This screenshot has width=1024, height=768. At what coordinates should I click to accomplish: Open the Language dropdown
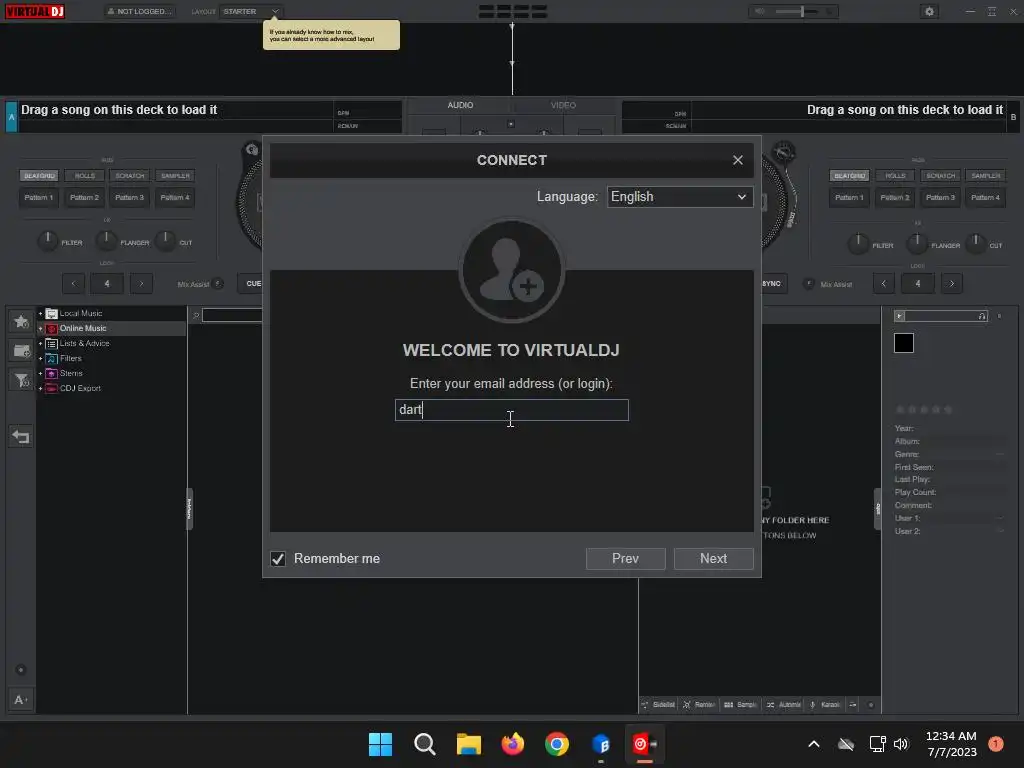click(680, 197)
